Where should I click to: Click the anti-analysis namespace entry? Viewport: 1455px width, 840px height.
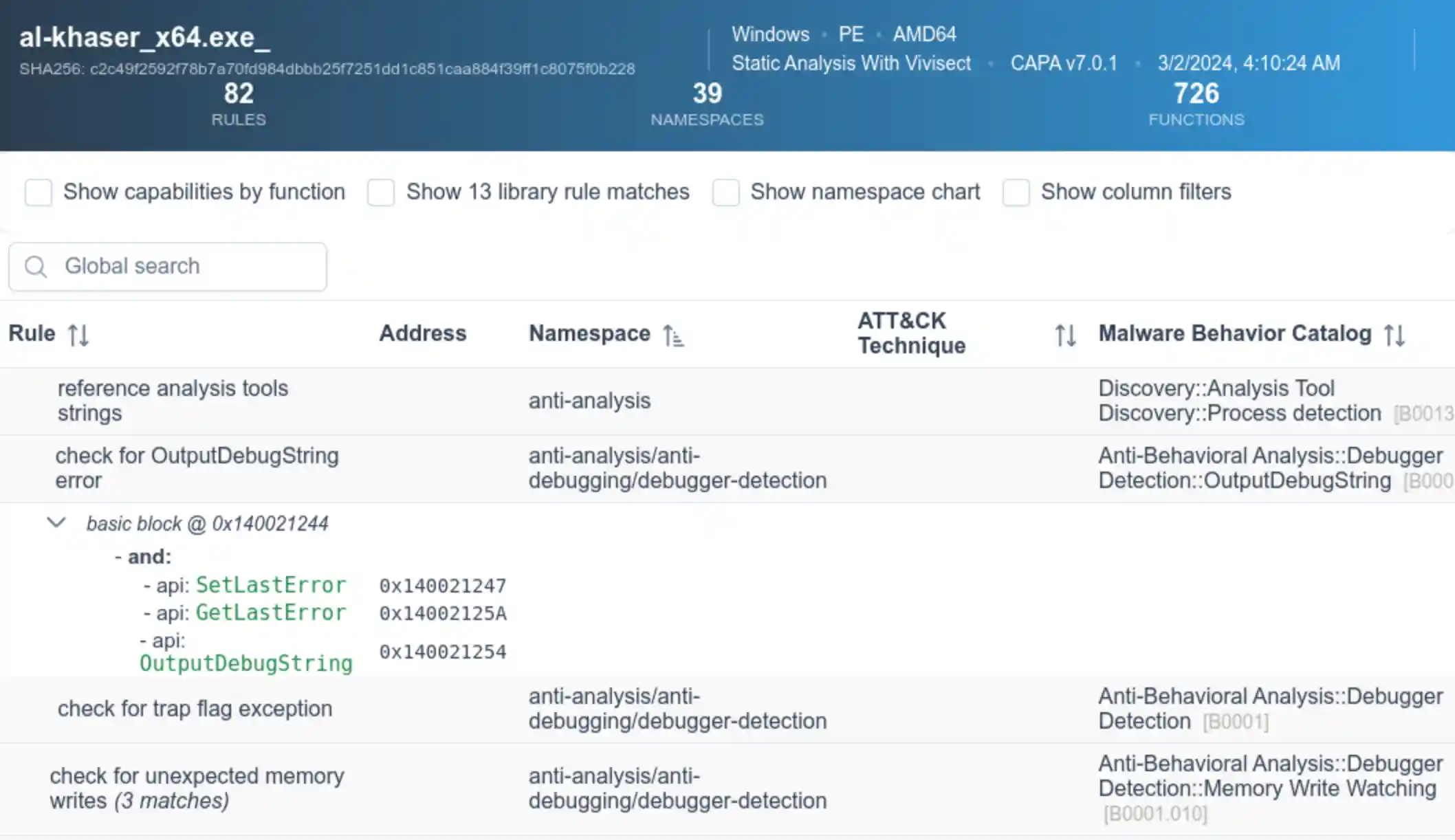tap(589, 400)
